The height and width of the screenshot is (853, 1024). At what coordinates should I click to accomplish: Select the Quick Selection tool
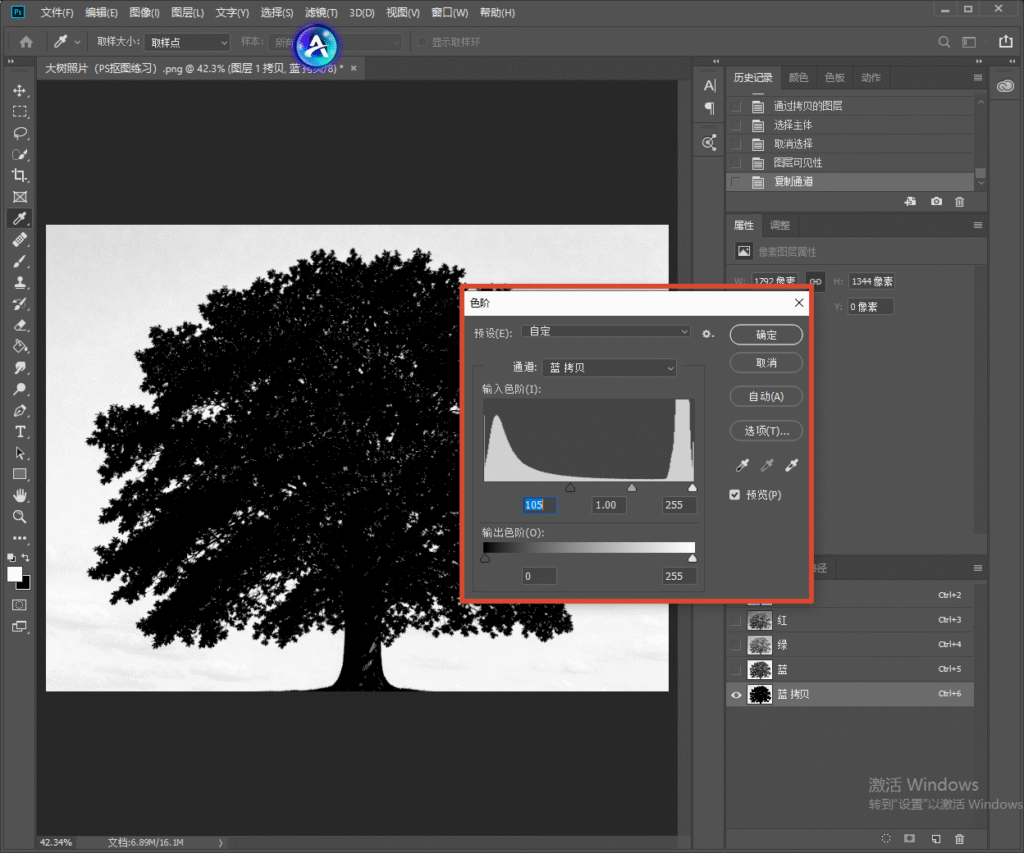20,155
